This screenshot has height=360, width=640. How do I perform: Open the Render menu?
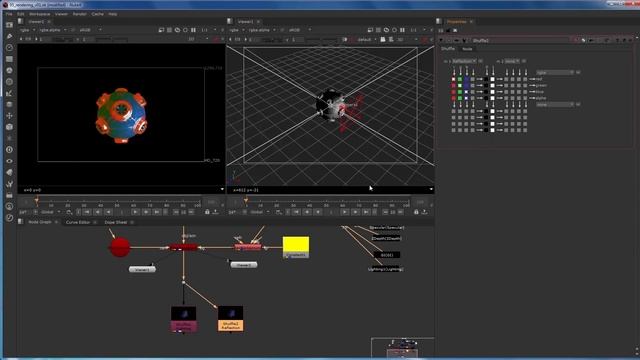pos(80,14)
